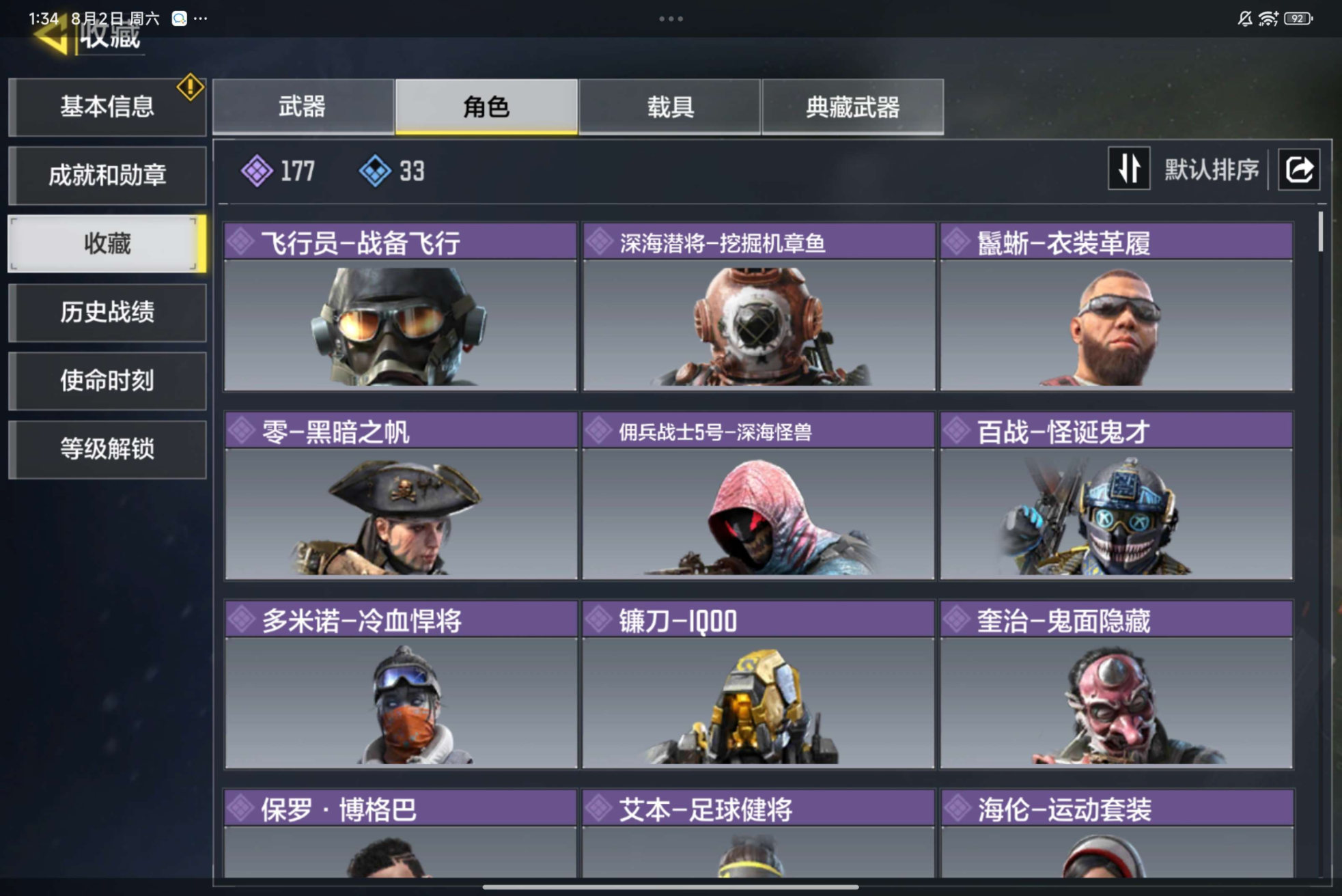1342x896 pixels.
Task: Select the 飞行员-战备飞行 character card
Action: click(x=401, y=307)
